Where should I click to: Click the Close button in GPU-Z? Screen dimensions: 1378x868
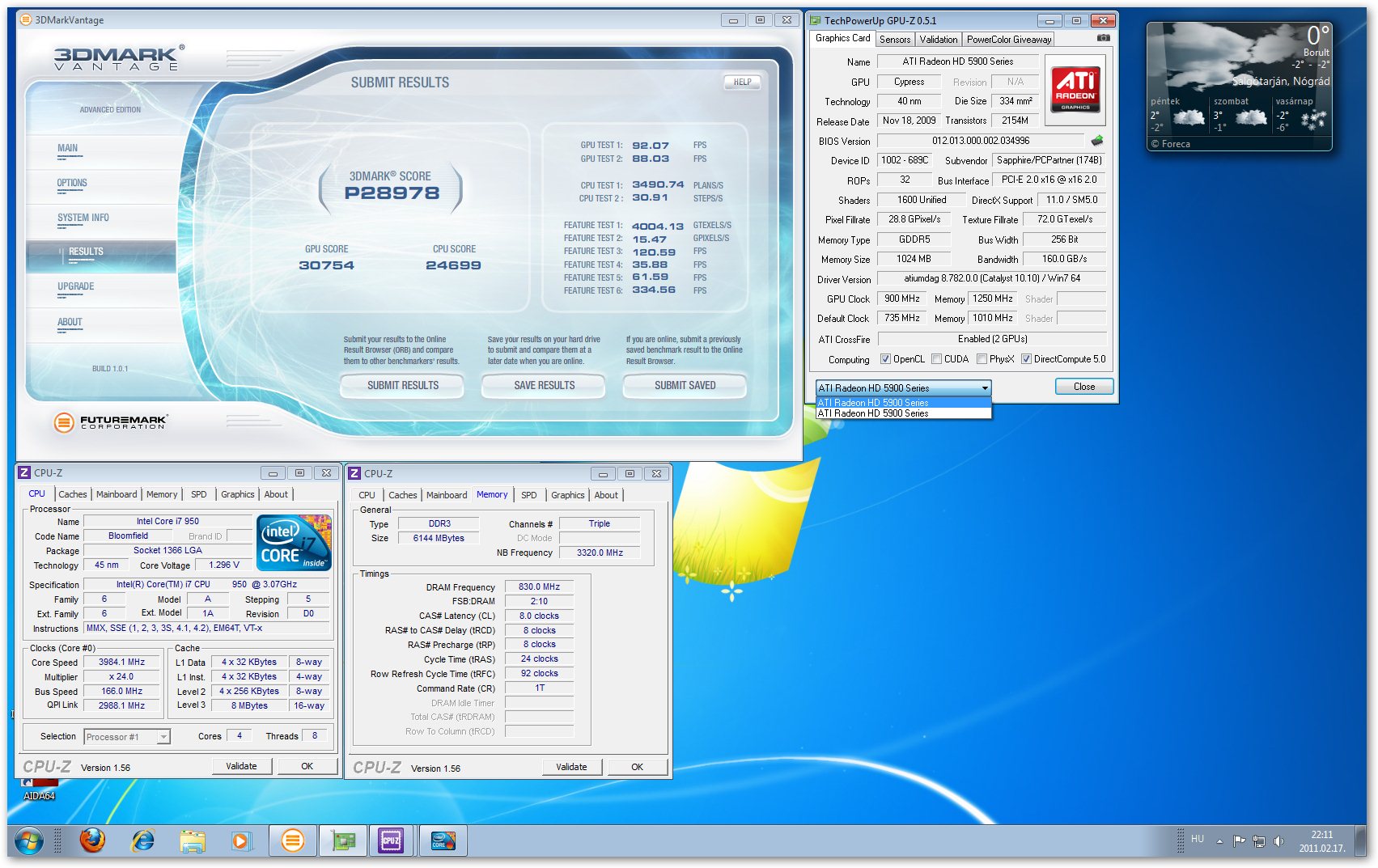pos(1084,387)
